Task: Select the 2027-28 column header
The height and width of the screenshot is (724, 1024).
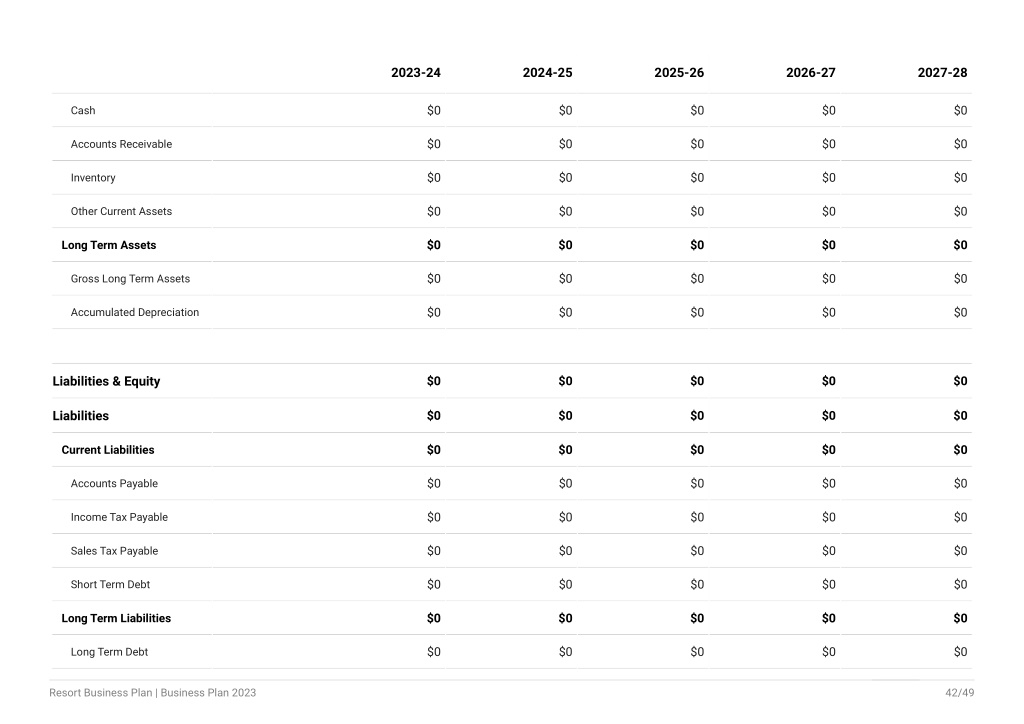Action: [x=942, y=72]
